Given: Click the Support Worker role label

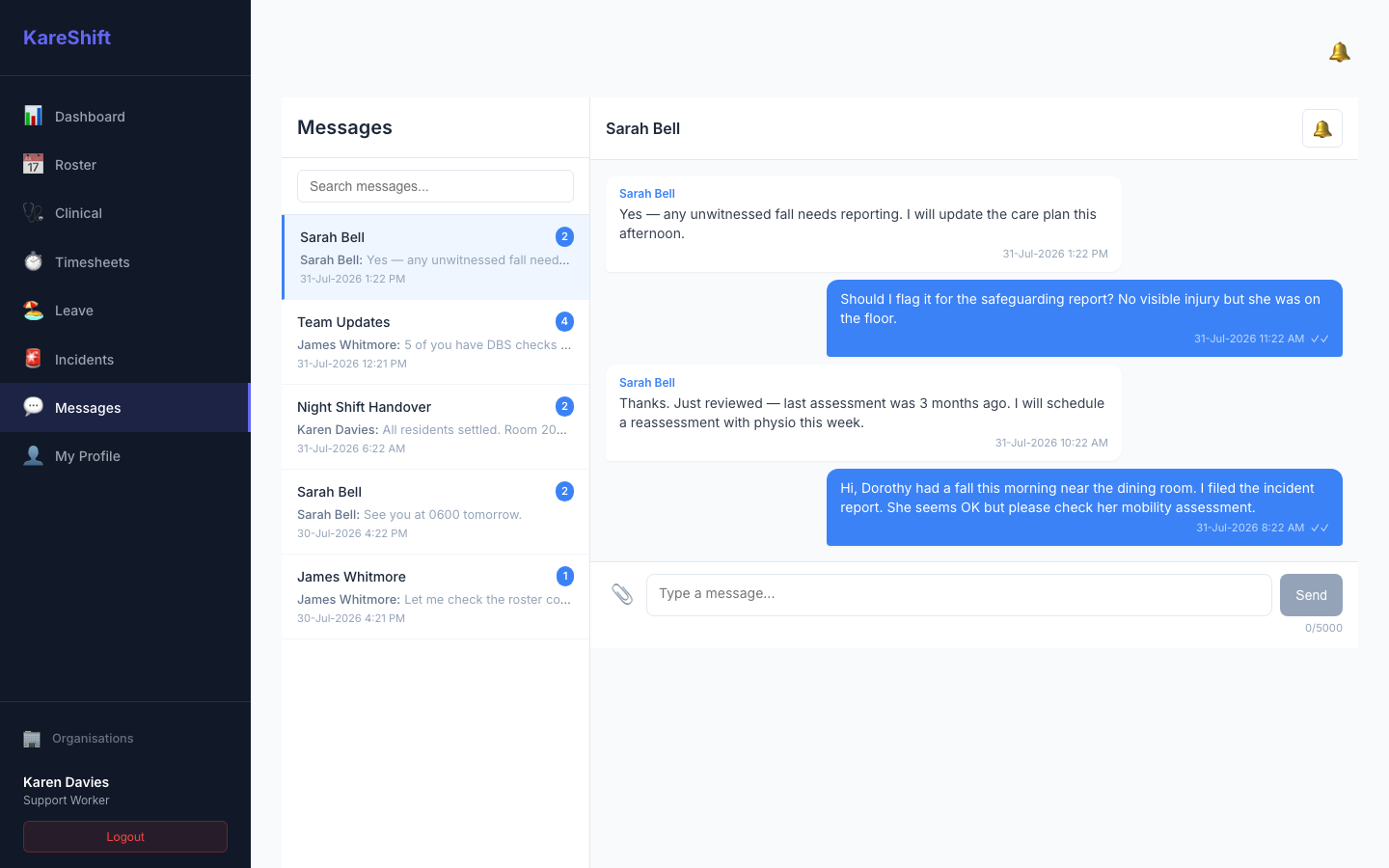Looking at the screenshot, I should [67, 800].
